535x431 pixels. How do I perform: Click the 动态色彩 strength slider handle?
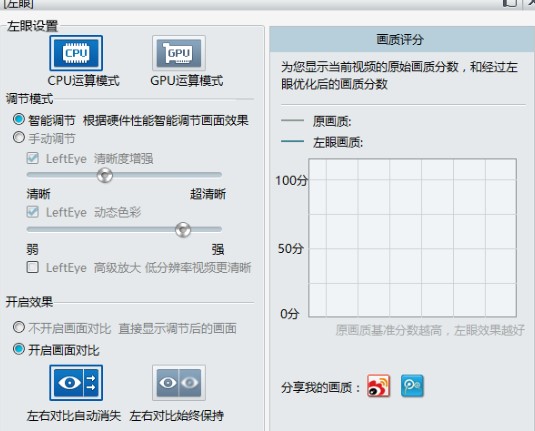[x=183, y=230]
